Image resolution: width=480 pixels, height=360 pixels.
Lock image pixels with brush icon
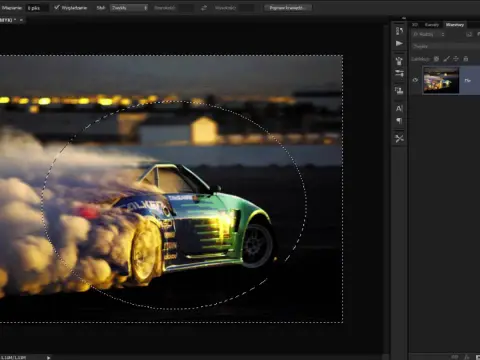point(446,59)
